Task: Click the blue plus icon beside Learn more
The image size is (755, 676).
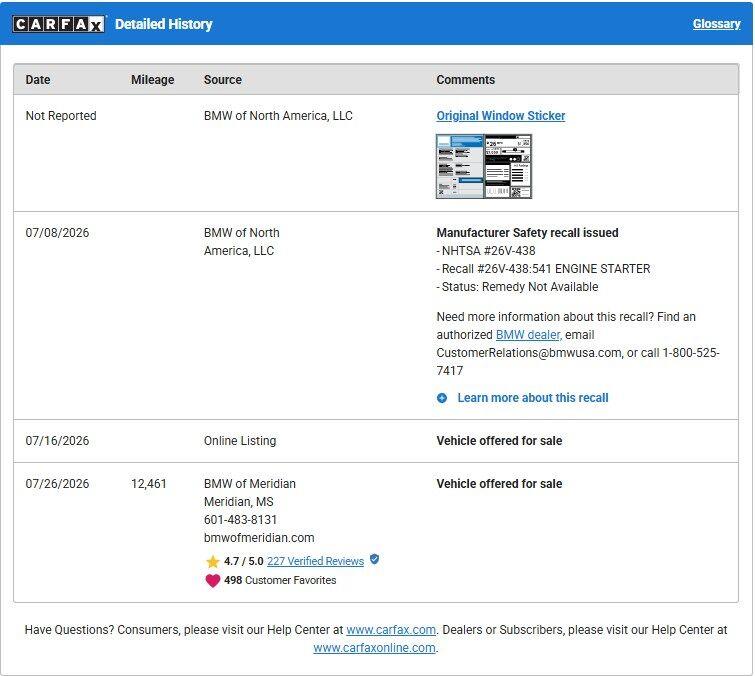Action: coord(442,398)
